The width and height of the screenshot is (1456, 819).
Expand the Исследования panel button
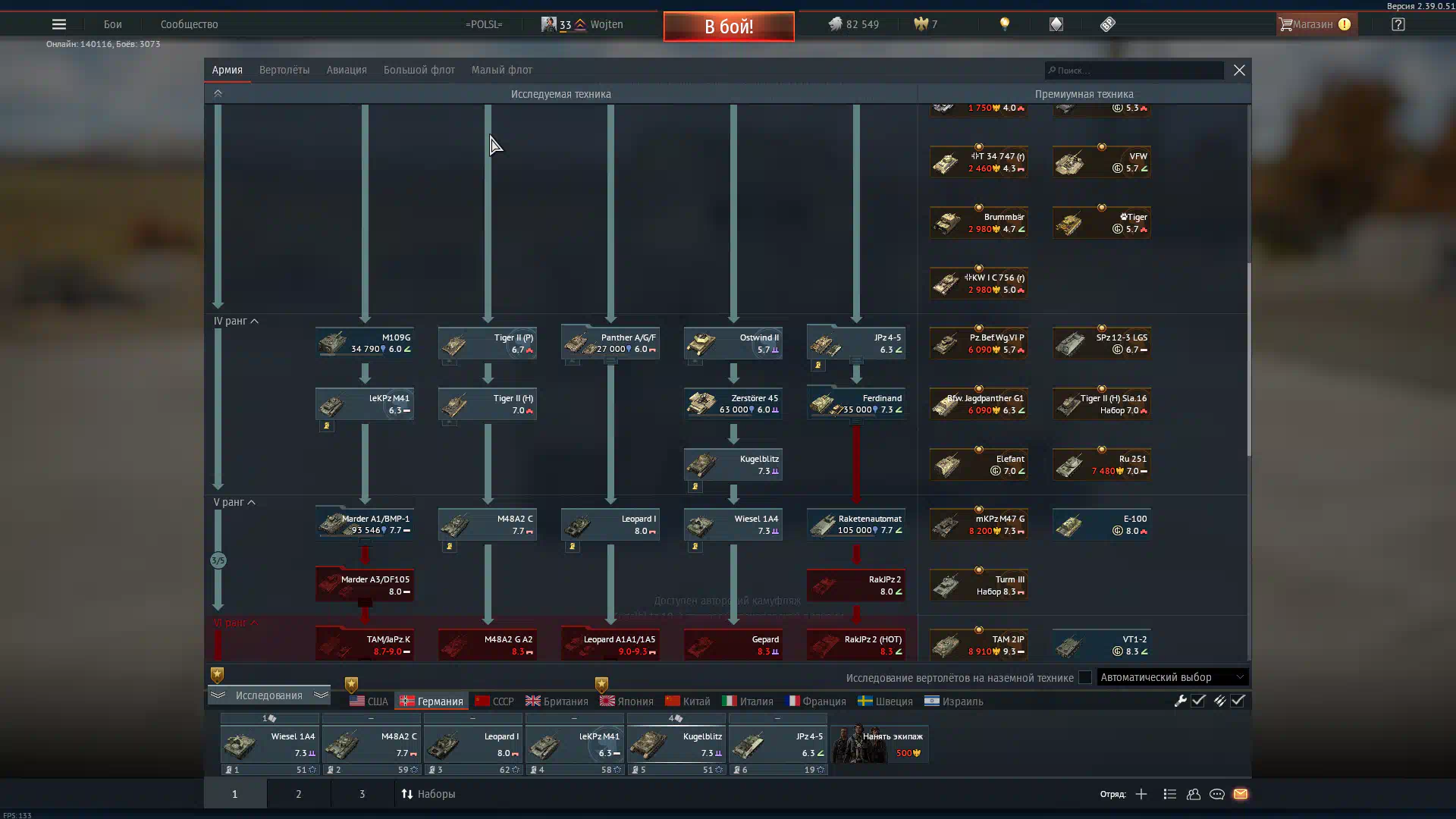[x=269, y=695]
